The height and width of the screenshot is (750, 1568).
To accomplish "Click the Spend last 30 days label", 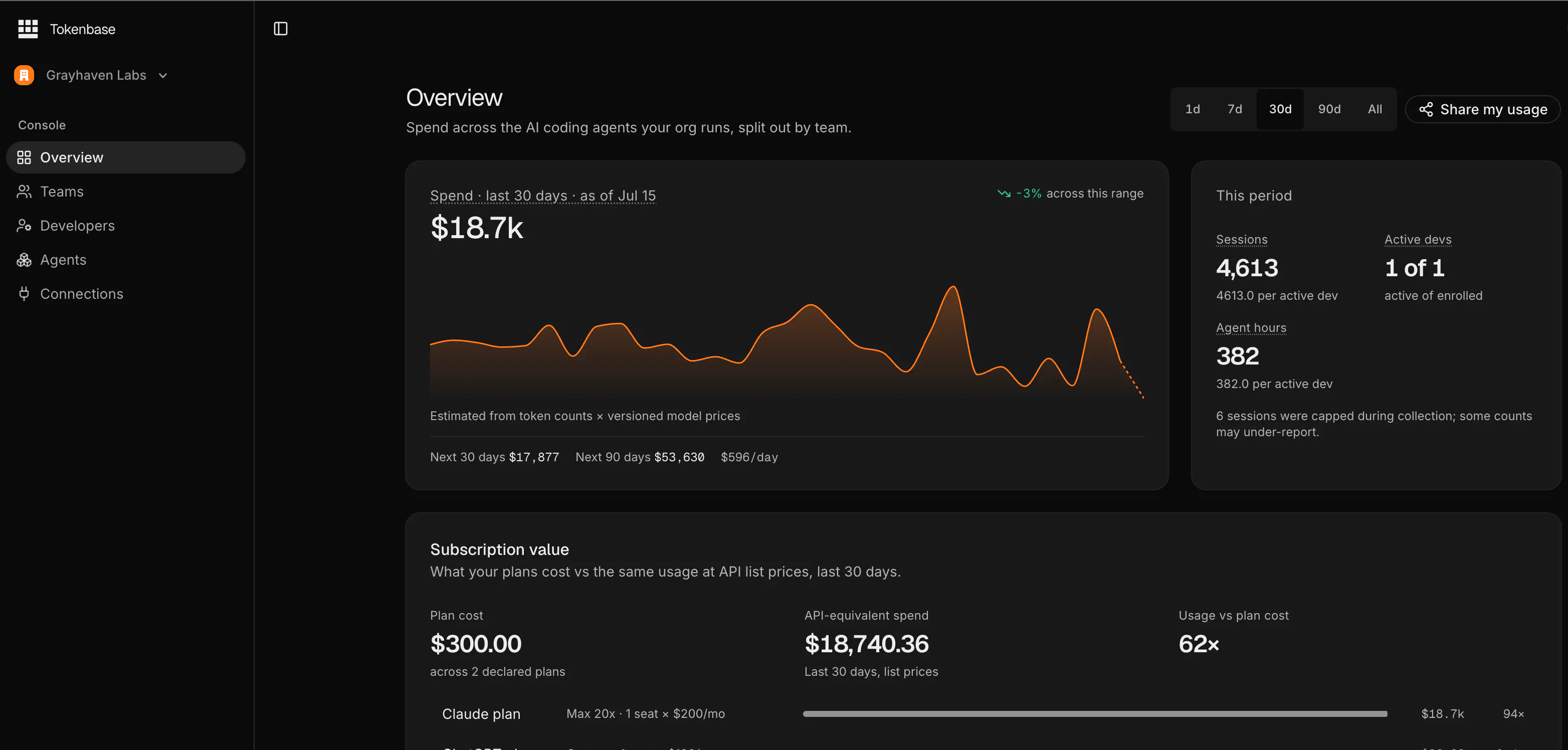I will pyautogui.click(x=543, y=196).
